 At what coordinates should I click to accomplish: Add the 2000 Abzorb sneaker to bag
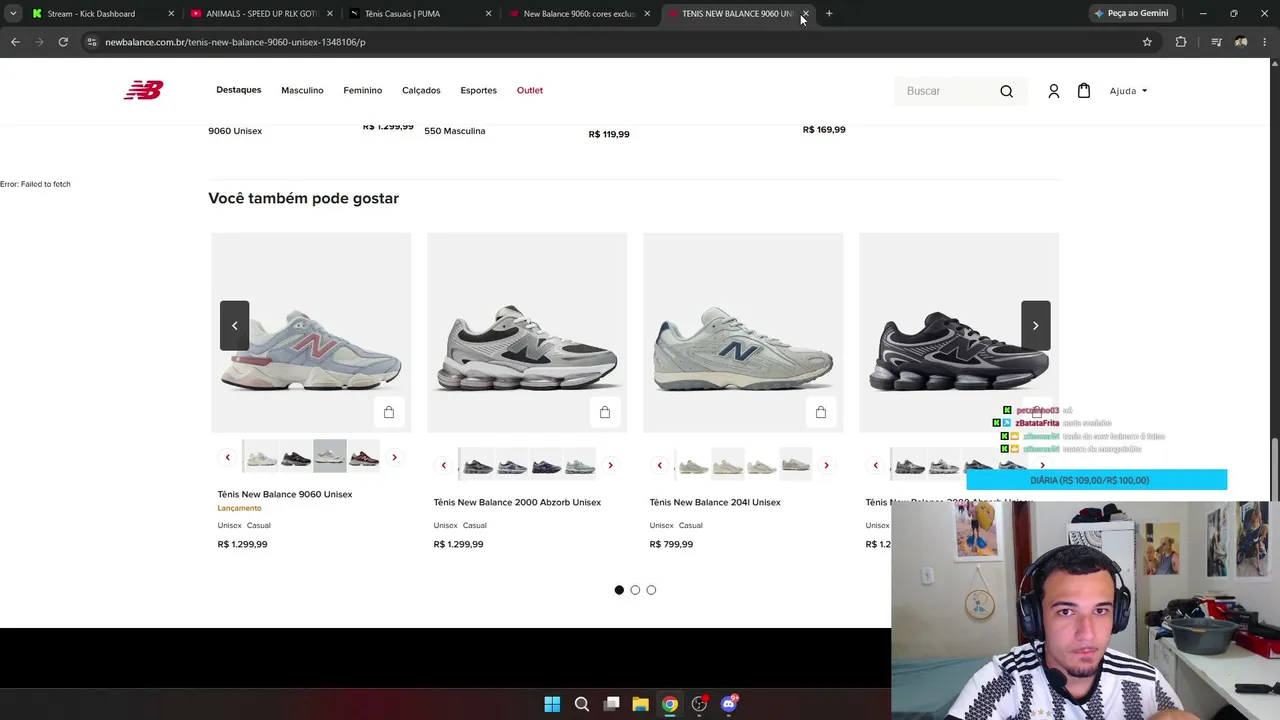coord(605,412)
